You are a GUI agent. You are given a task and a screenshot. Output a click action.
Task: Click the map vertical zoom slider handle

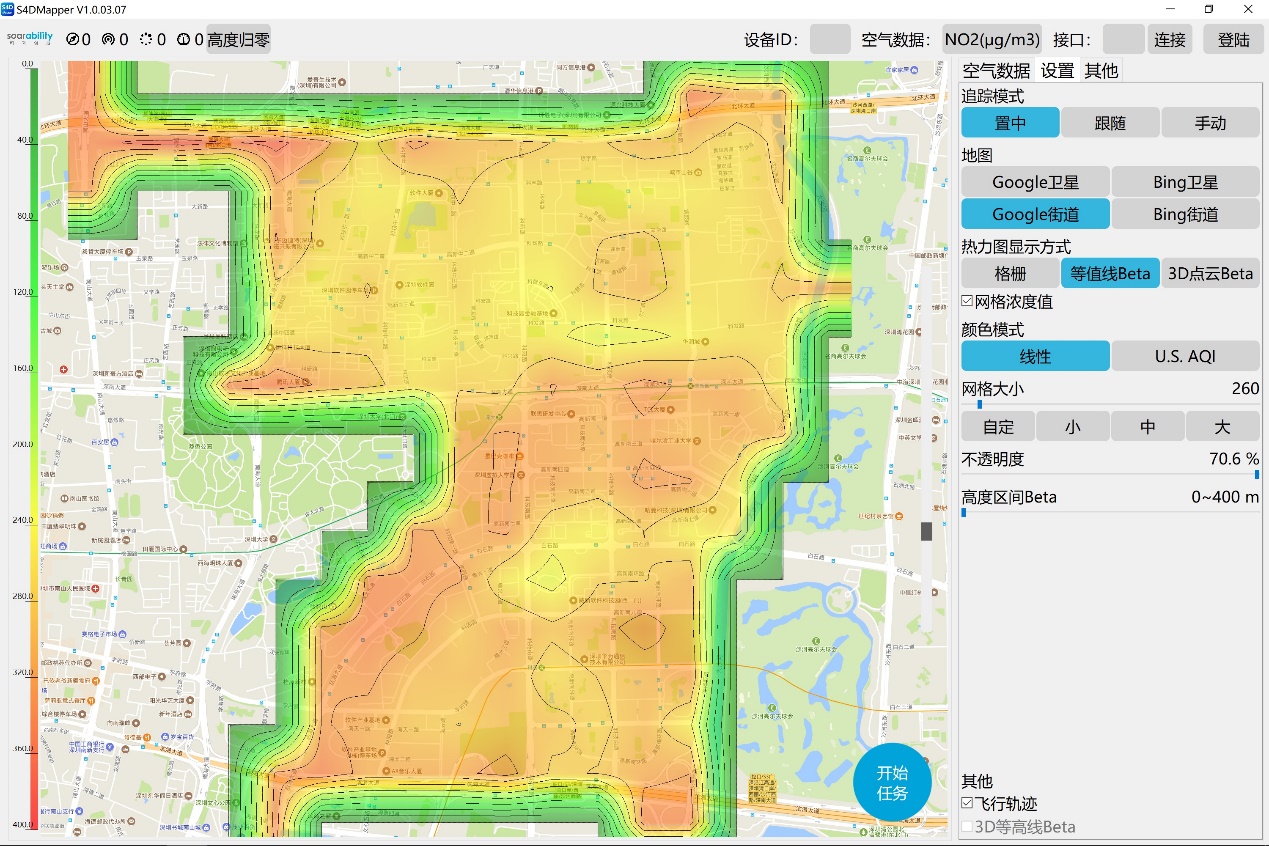tap(926, 531)
